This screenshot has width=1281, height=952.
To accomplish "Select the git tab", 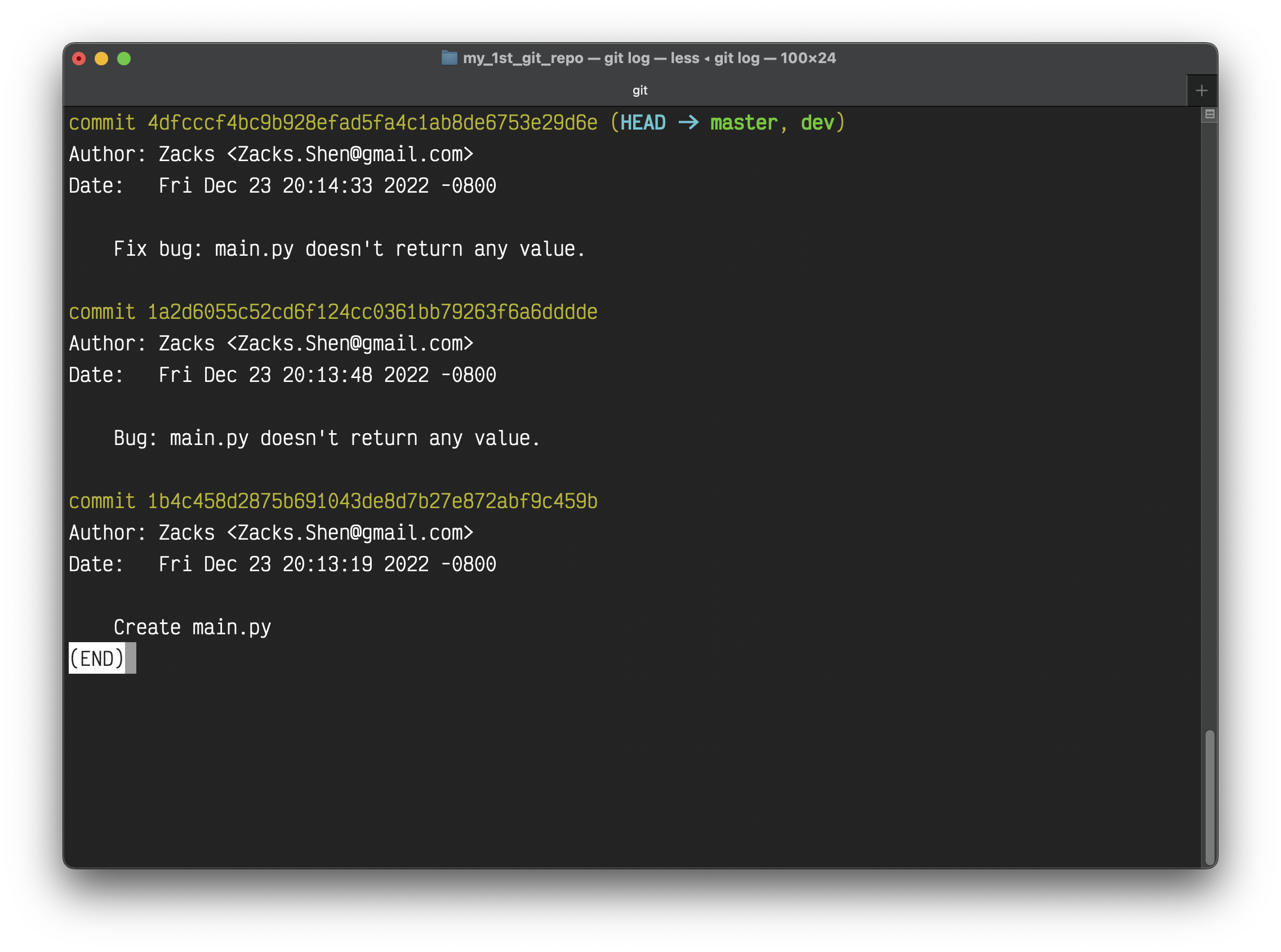I will 639,91.
